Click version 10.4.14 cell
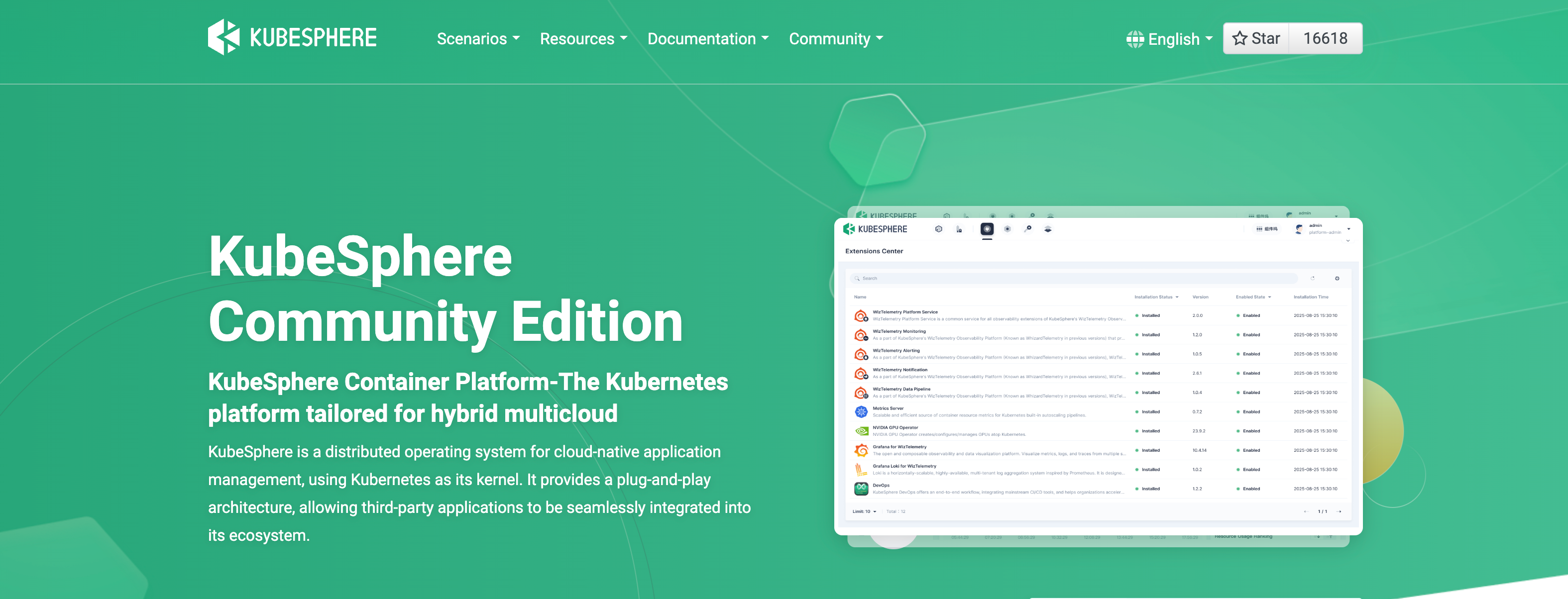Screen dimensions: 1568x599 pyautogui.click(x=1199, y=451)
